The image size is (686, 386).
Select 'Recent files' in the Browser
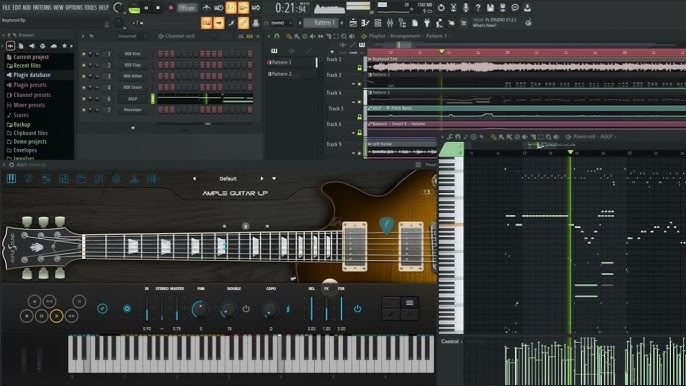click(x=26, y=66)
